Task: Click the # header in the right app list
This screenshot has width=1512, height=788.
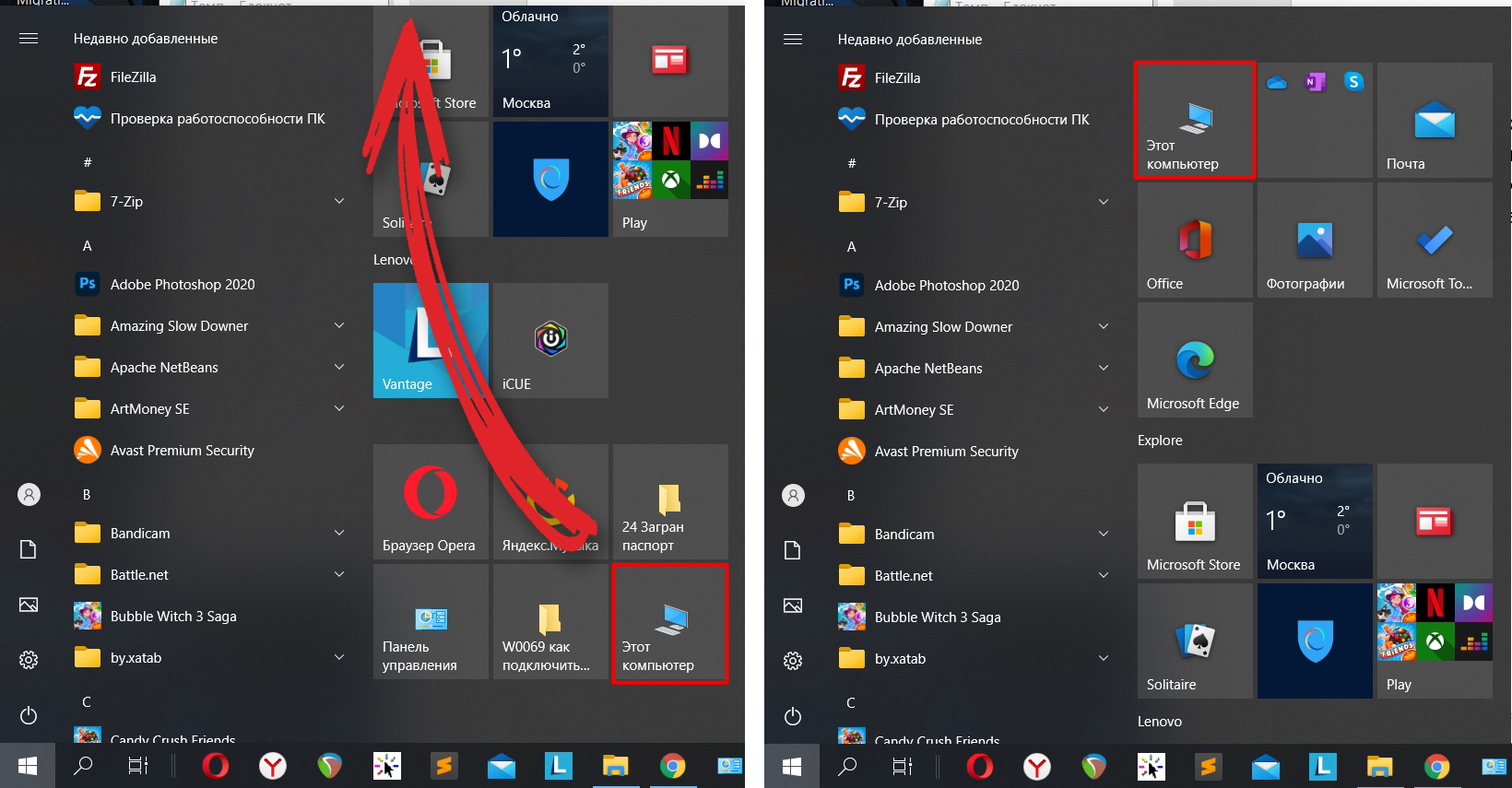Action: tap(852, 163)
